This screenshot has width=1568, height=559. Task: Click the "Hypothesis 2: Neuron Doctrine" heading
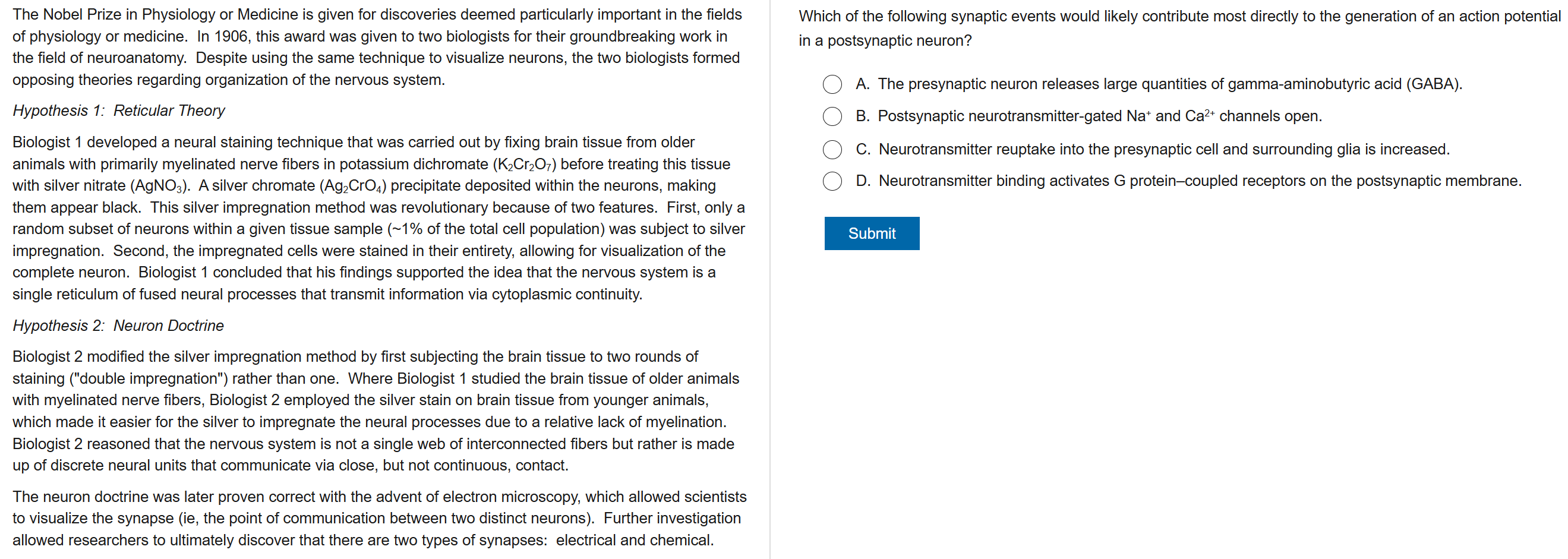(x=118, y=326)
